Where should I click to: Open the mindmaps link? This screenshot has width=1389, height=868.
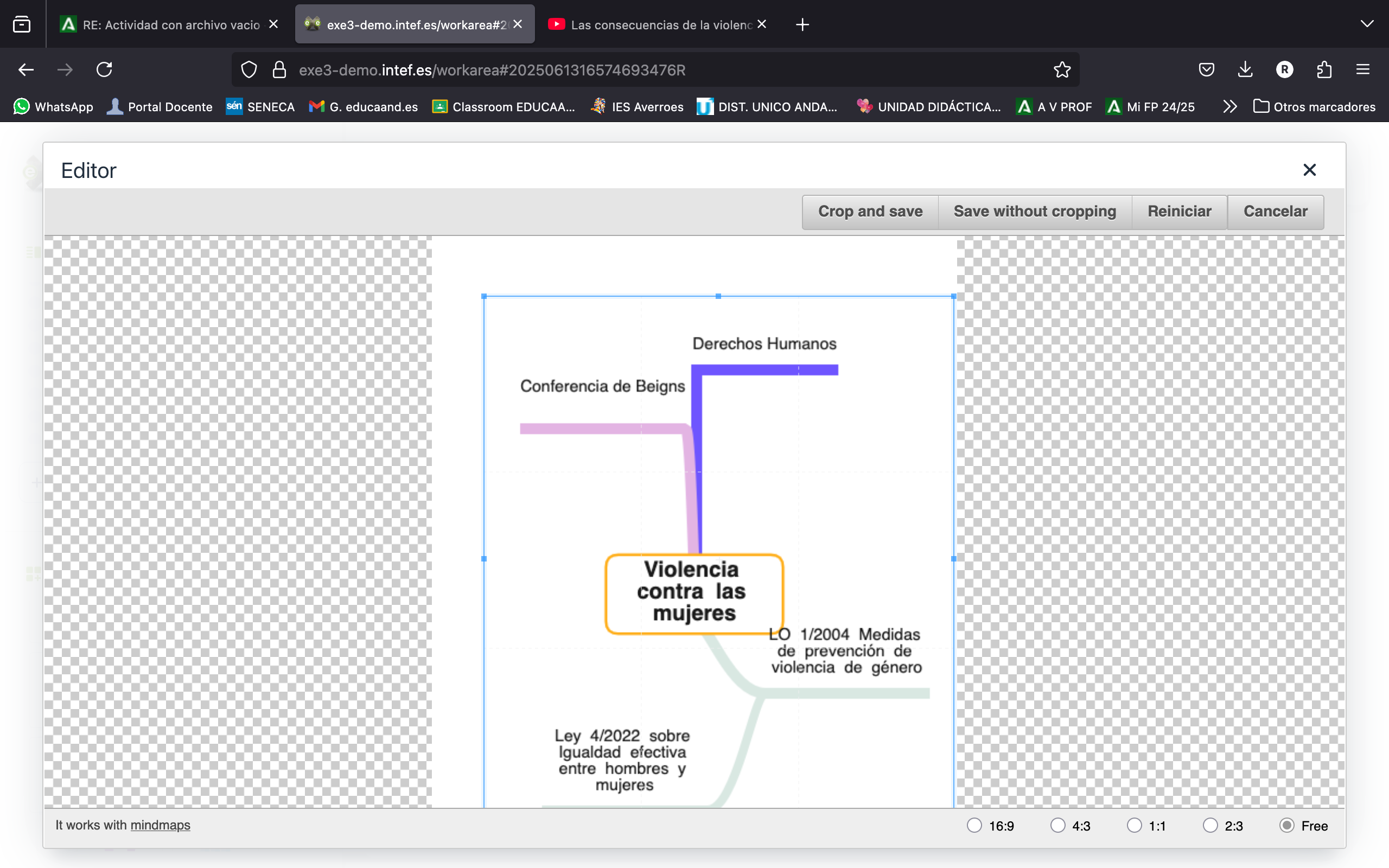coord(160,825)
